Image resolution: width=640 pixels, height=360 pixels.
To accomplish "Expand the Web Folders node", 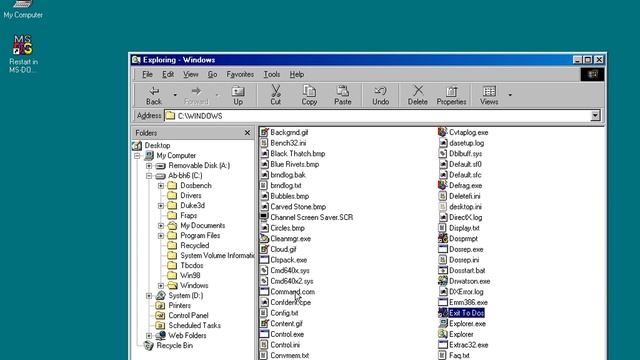I will click(x=149, y=336).
